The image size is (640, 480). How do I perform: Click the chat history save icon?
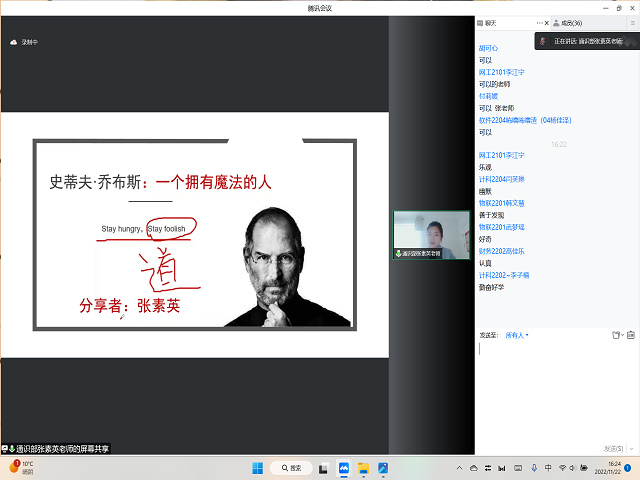click(x=631, y=335)
